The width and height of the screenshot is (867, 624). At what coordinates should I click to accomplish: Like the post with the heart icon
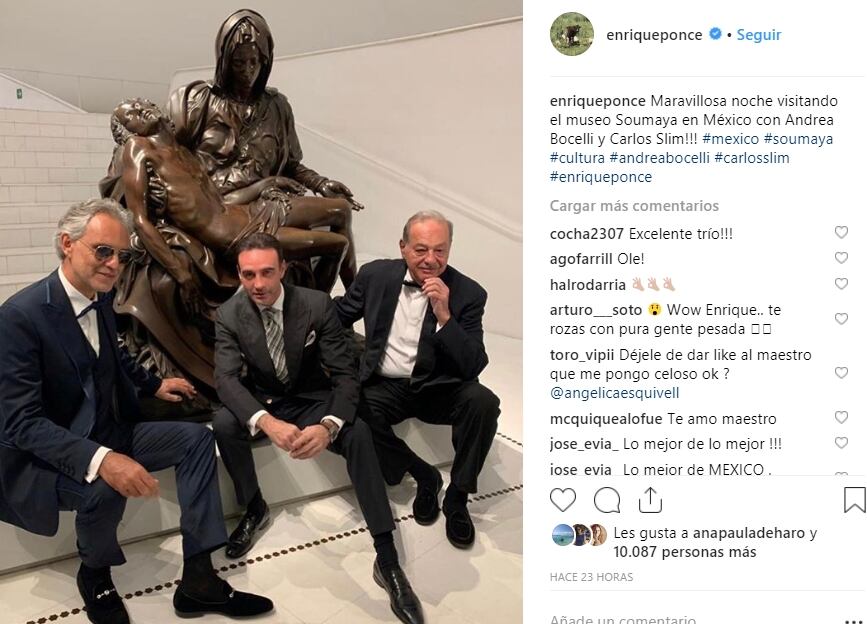563,500
